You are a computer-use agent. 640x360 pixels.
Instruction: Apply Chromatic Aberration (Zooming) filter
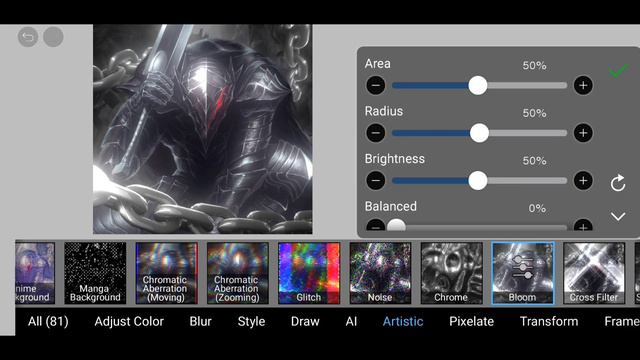point(238,273)
